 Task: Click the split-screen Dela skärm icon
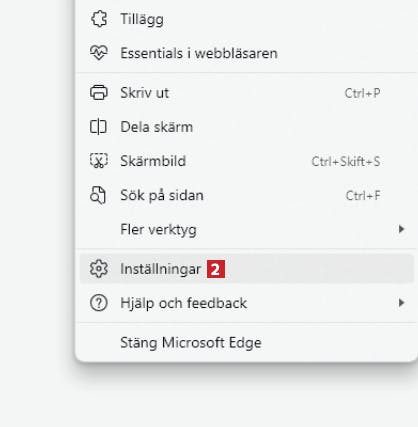pyautogui.click(x=99, y=127)
